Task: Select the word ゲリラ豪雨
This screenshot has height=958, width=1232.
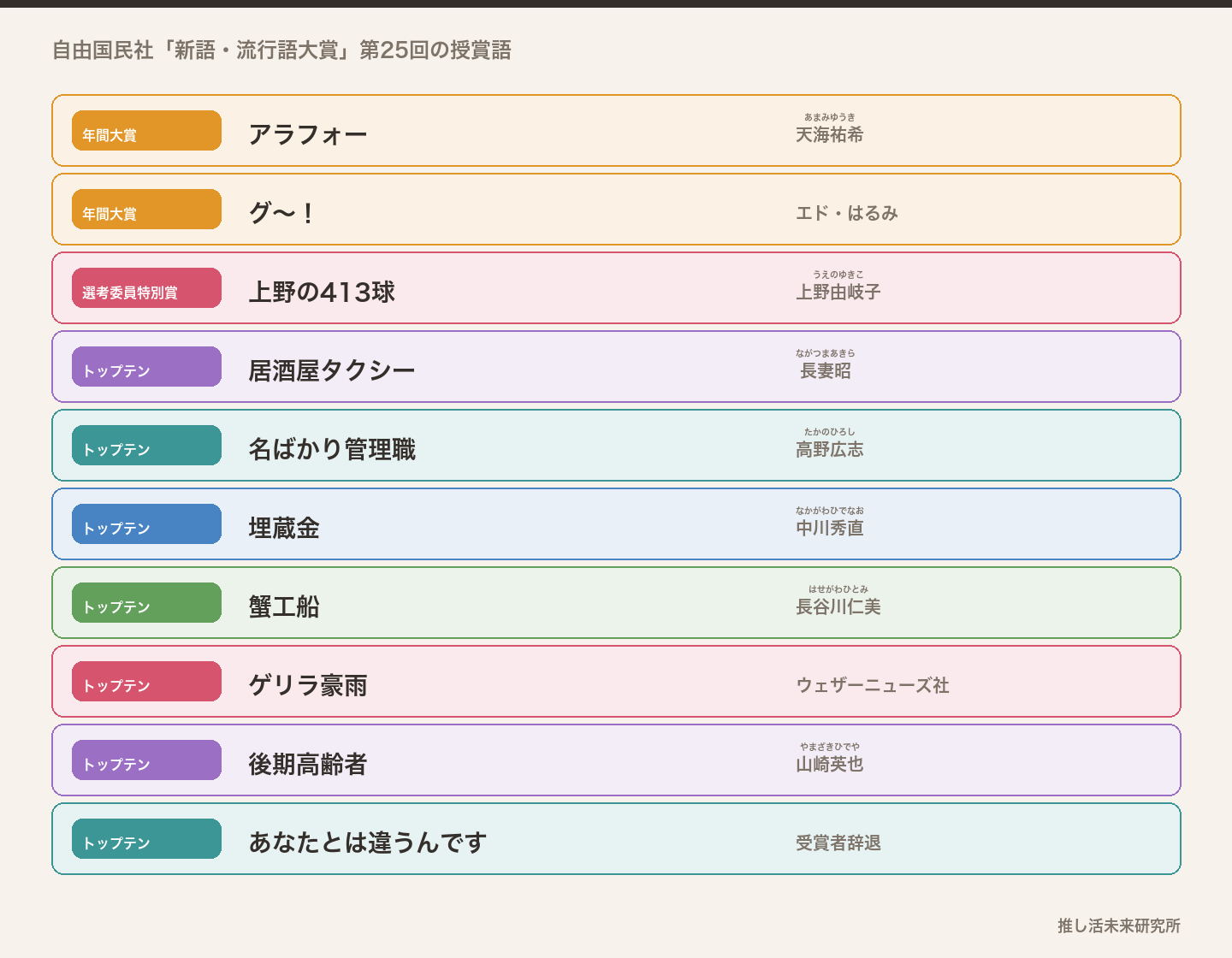Action: 308,685
